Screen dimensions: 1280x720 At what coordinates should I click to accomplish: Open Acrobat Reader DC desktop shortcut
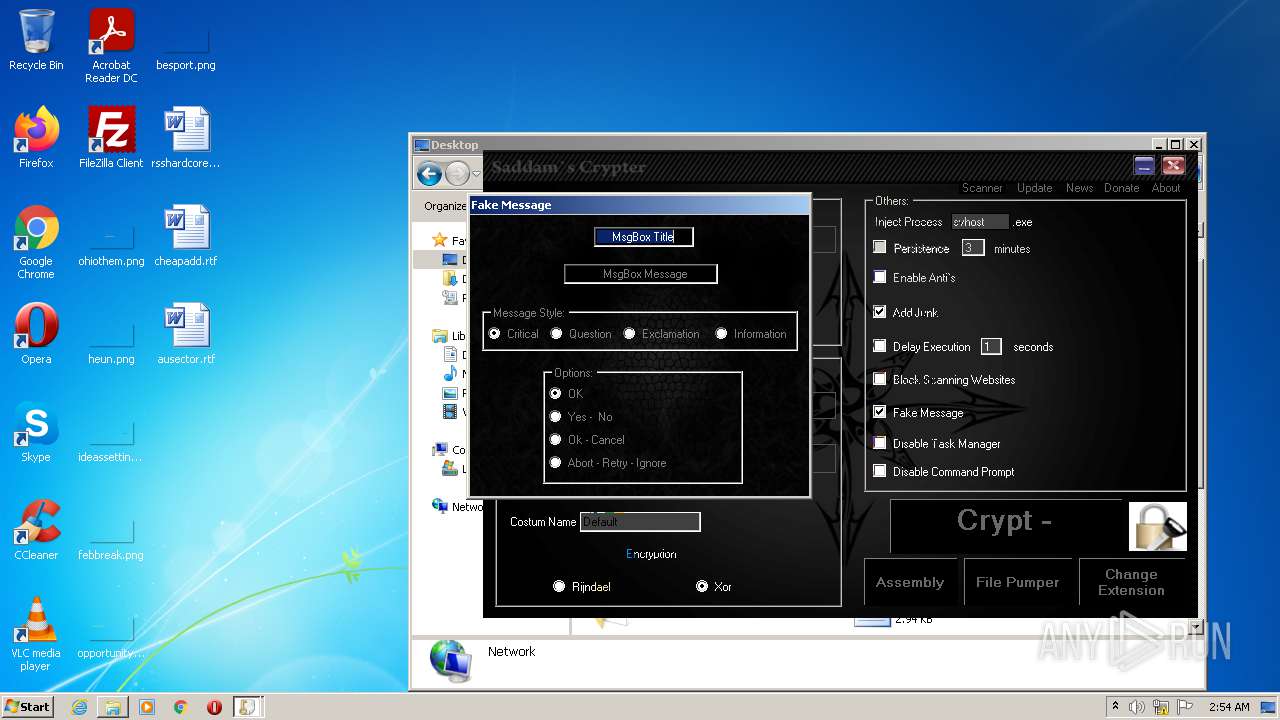(111, 45)
